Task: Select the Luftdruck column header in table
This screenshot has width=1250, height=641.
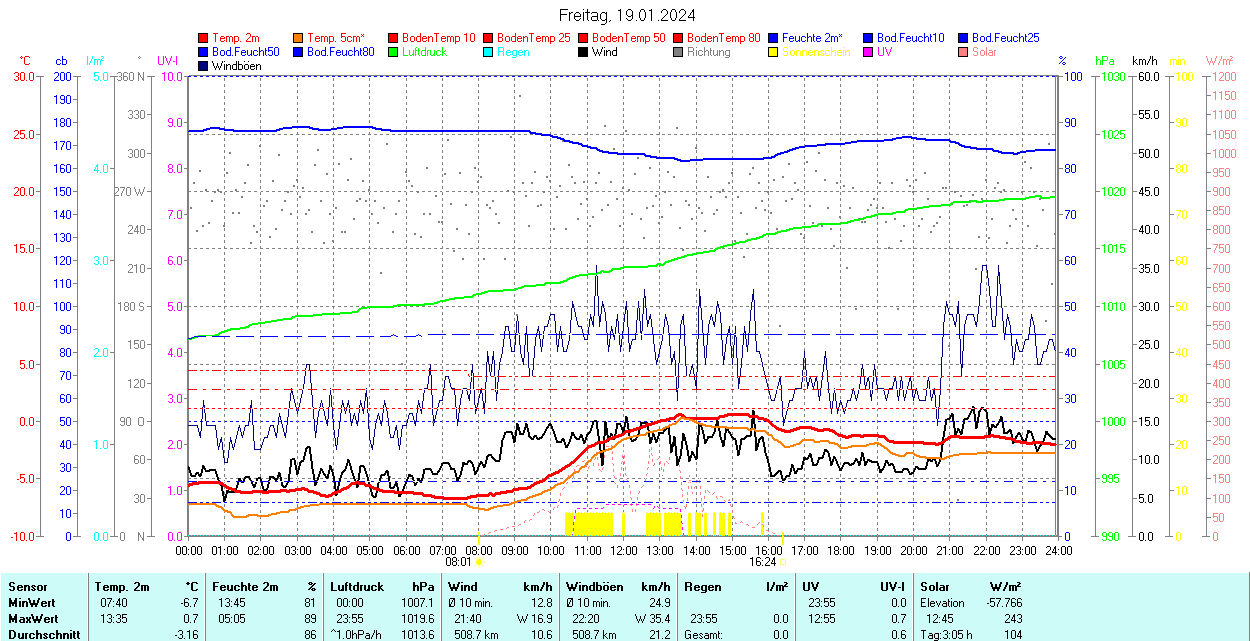Action: (x=357, y=587)
